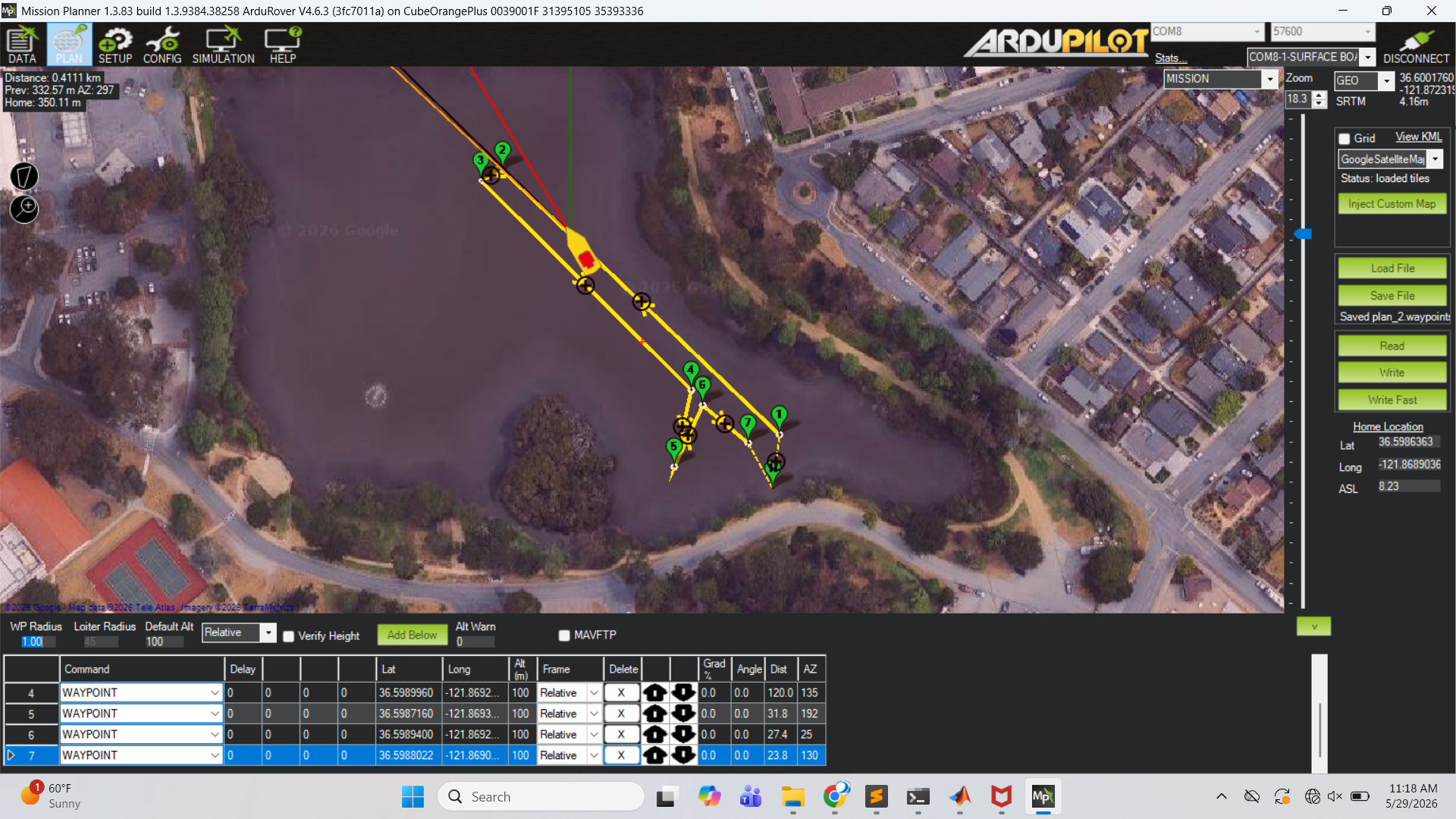Toggle the Grid checkbox
Image resolution: width=1456 pixels, height=819 pixels.
(x=1345, y=139)
